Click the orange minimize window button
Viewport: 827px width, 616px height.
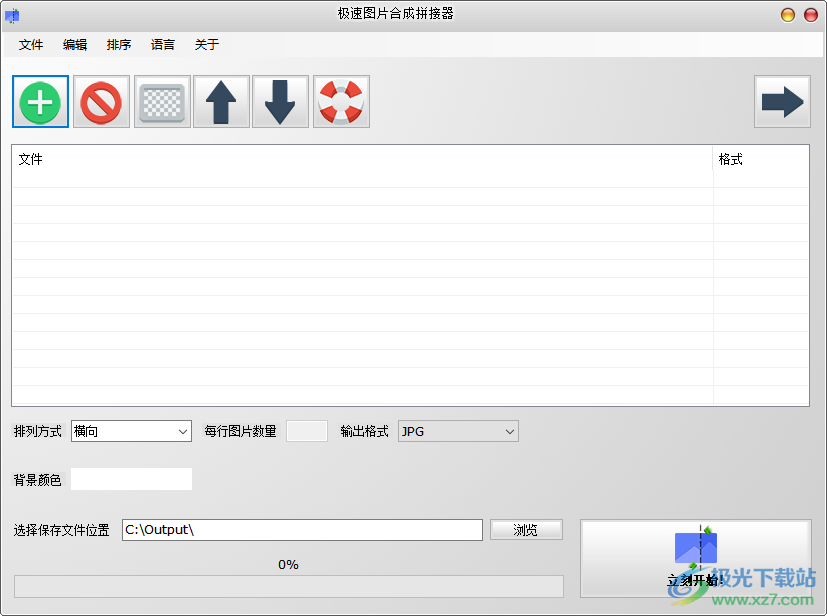[788, 15]
